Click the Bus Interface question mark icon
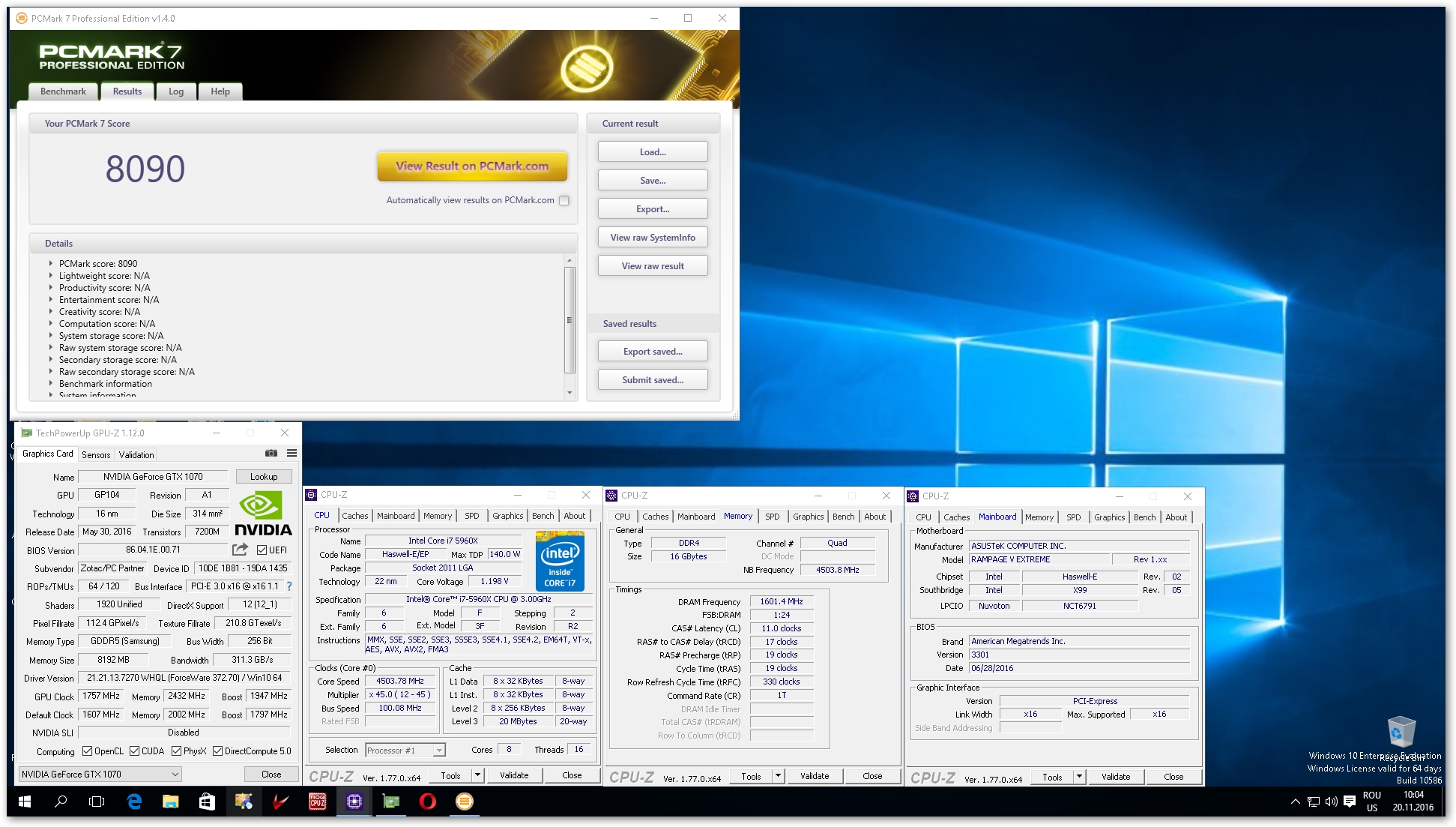This screenshot has width=1456, height=827. coord(289,586)
